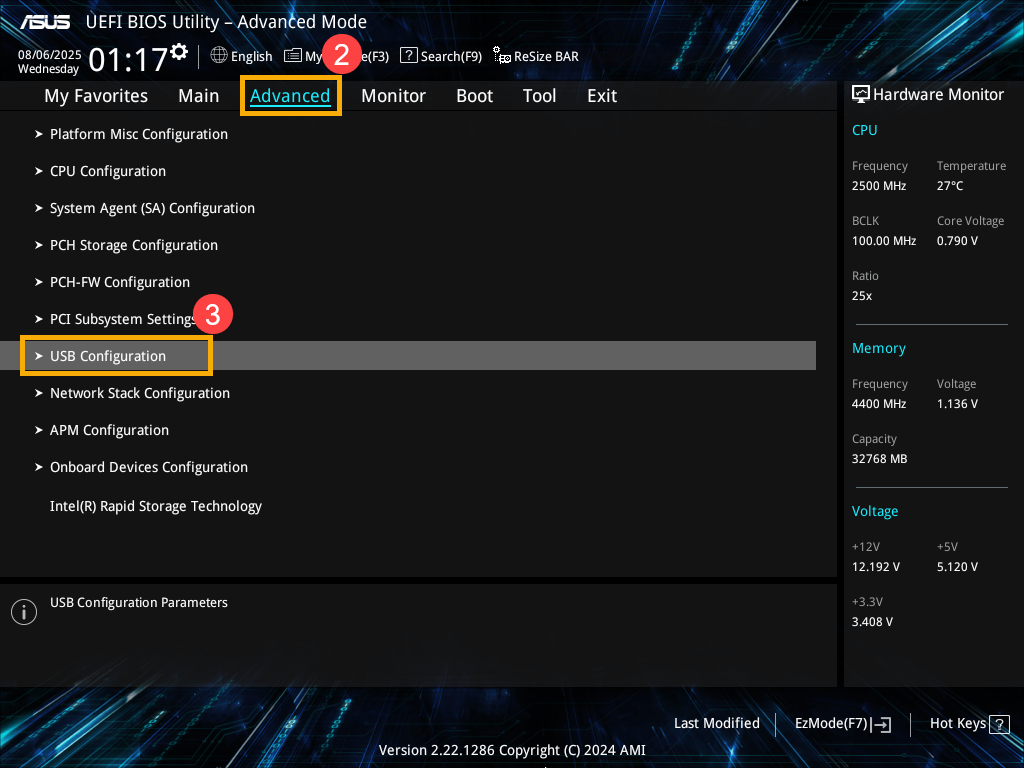This screenshot has width=1024, height=768.
Task: Open USB Configuration entry
Action: point(408,356)
